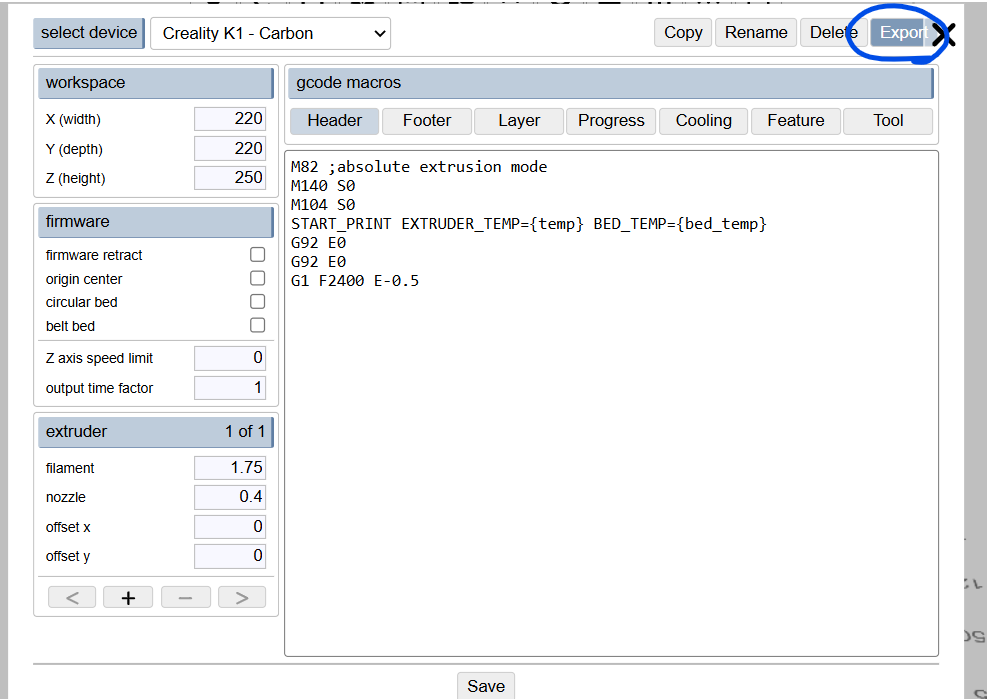987x699 pixels.
Task: Go to the Tool macro tab
Action: [887, 121]
